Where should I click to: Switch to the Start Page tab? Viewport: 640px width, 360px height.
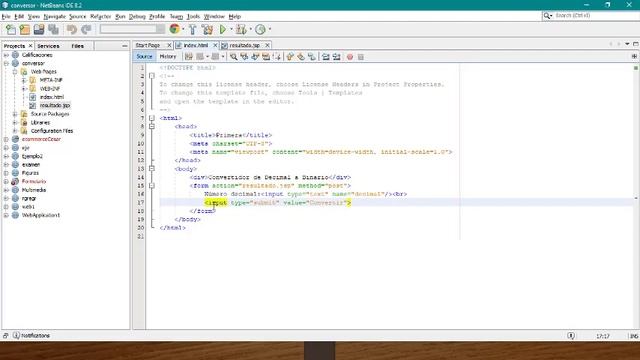click(148, 45)
